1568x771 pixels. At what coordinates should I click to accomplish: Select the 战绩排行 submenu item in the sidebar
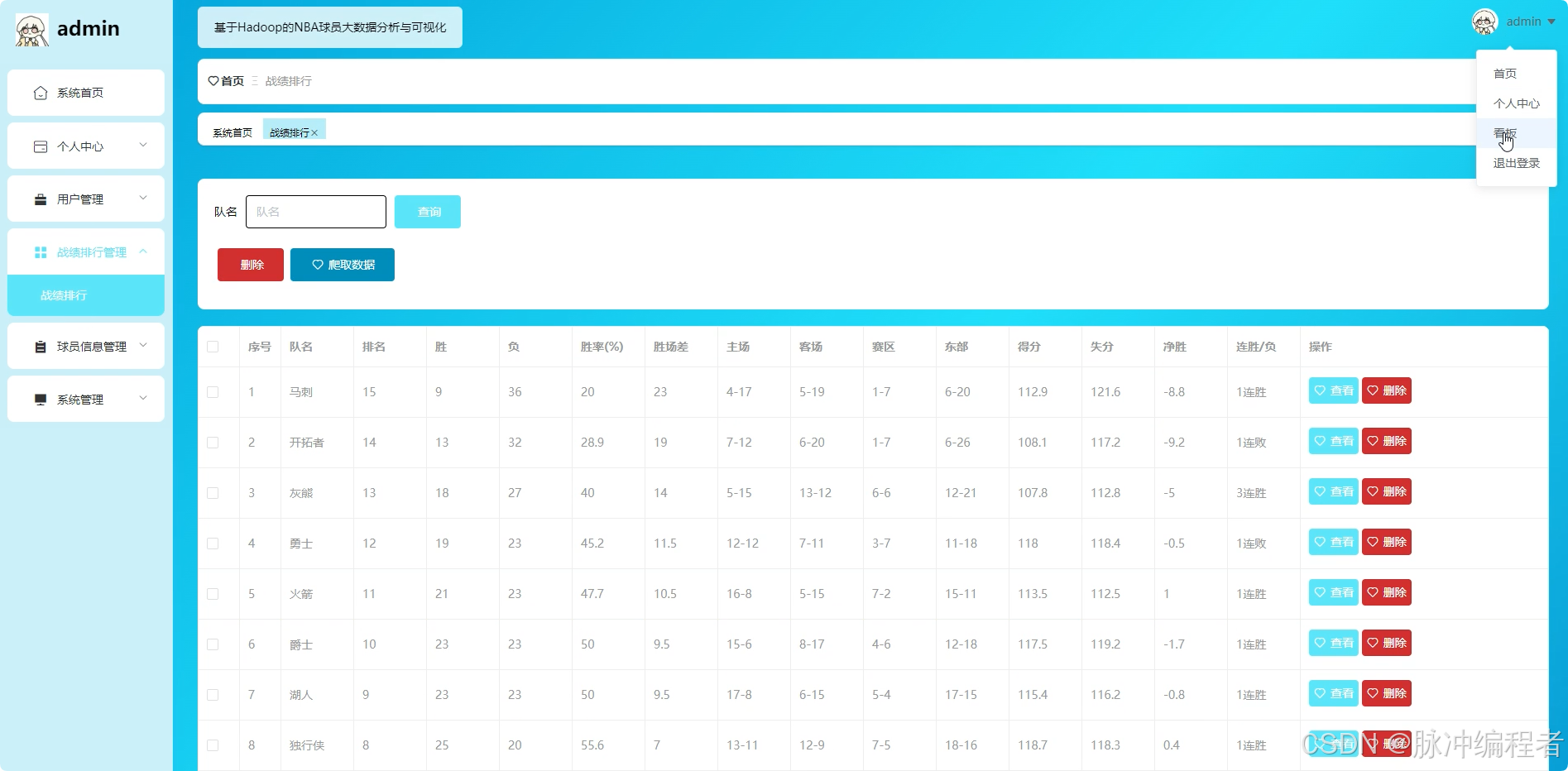86,295
